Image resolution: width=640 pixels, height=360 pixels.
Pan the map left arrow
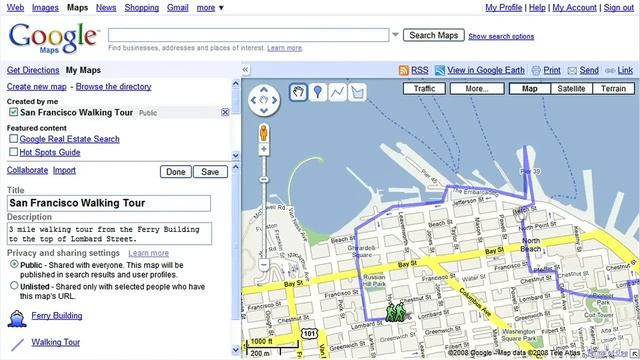[253, 100]
